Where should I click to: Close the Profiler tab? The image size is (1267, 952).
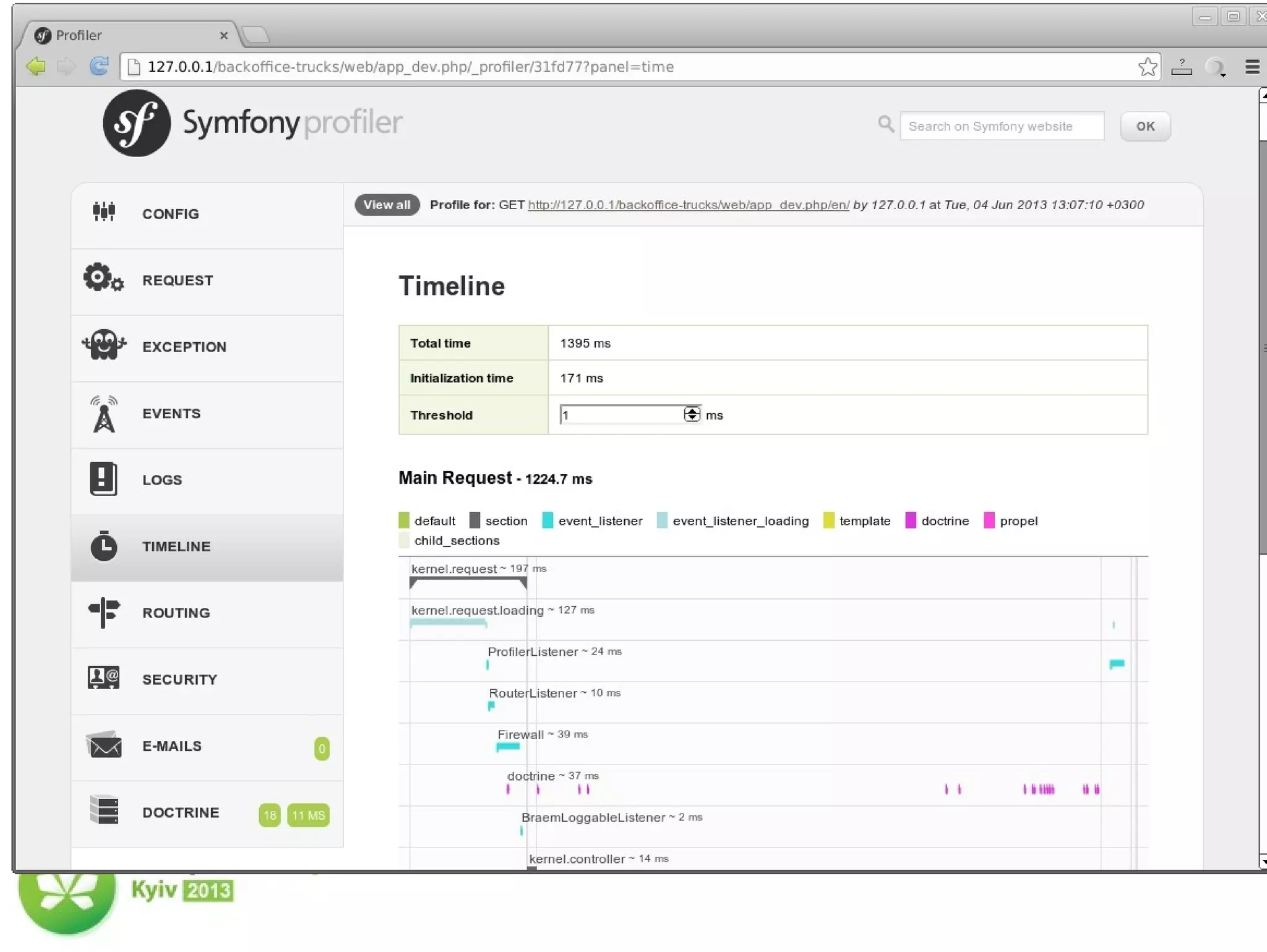[x=224, y=36]
